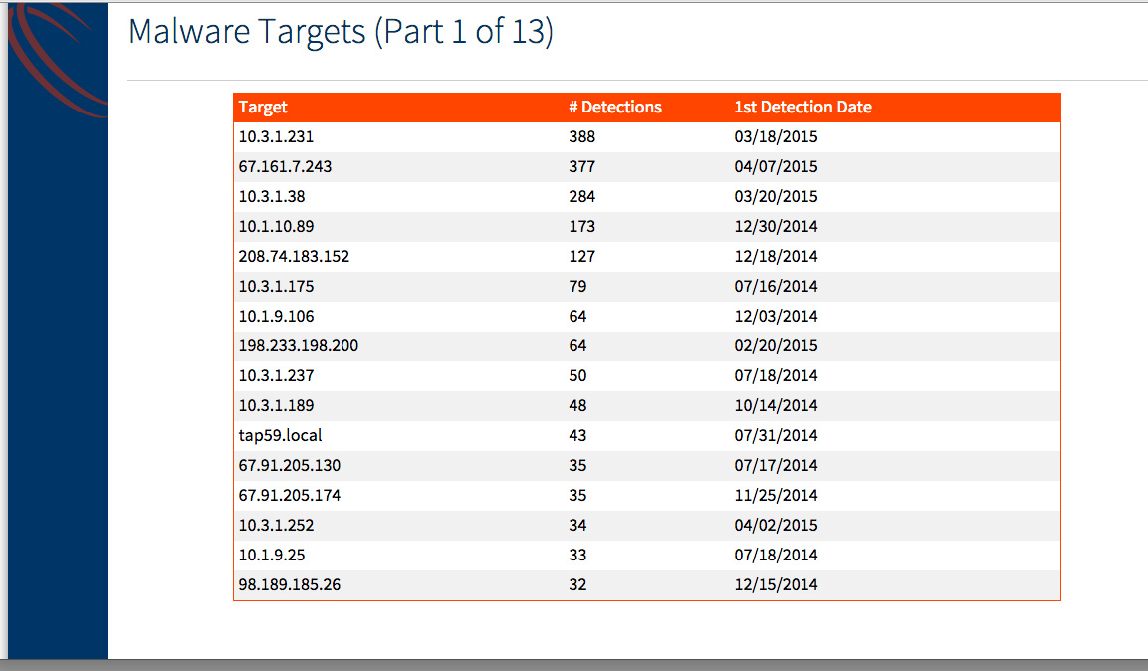Click the date 02/20/2015
1148x671 pixels.
(x=775, y=345)
